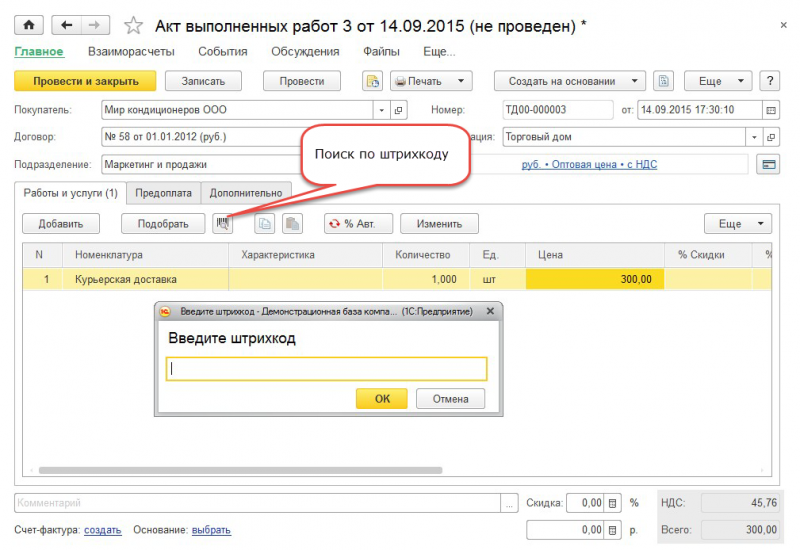This screenshot has width=800, height=550.
Task: Navigate back with the left arrow
Action: click(66, 24)
